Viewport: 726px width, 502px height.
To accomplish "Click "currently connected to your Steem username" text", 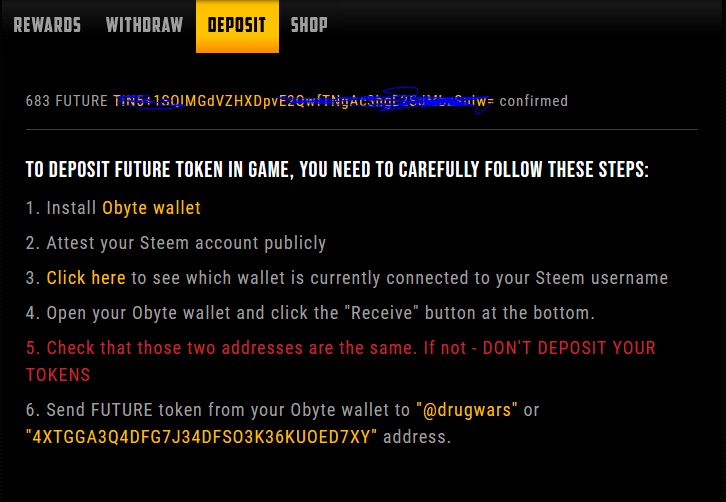I will click(x=489, y=278).
